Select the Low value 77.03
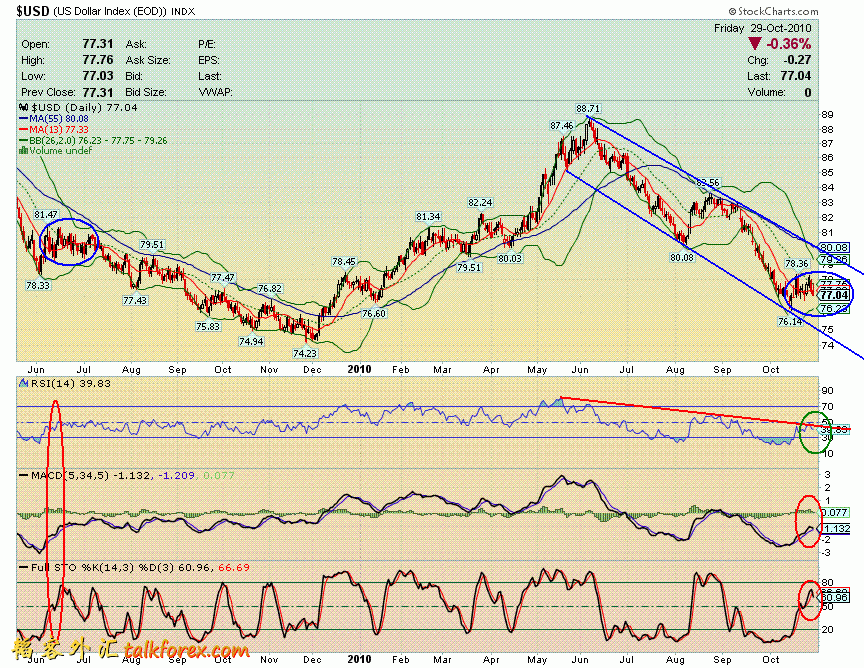 point(98,76)
